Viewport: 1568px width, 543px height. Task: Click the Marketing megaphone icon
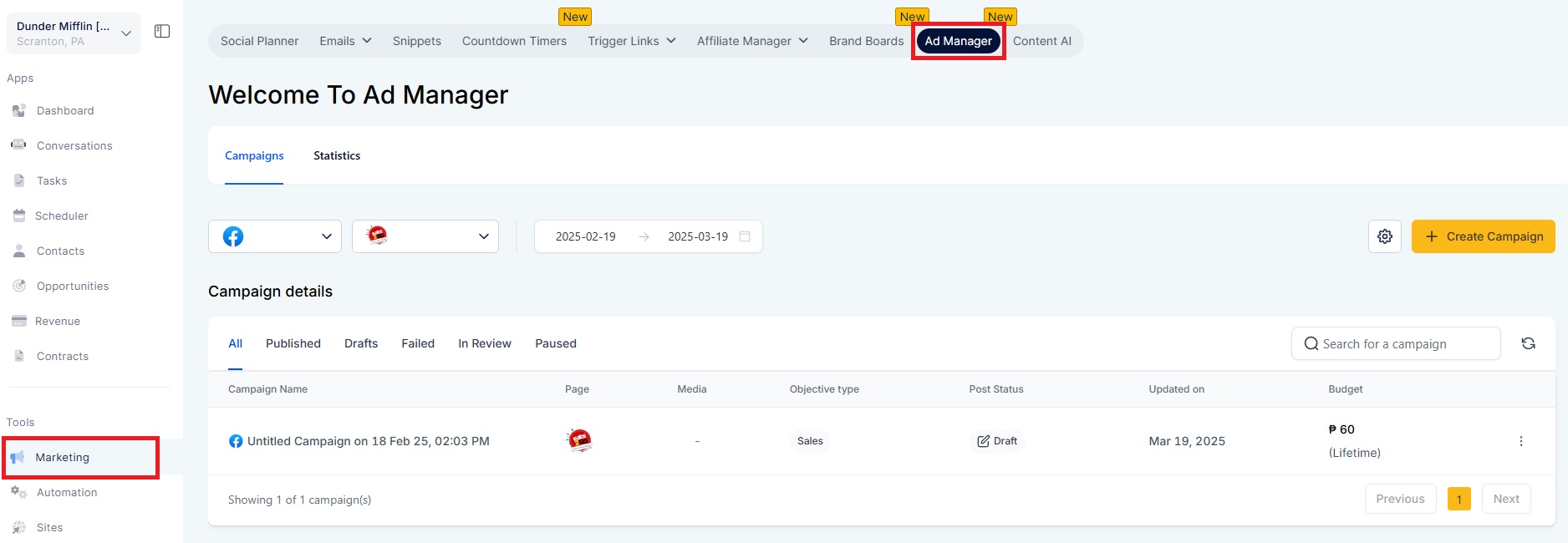pyautogui.click(x=18, y=457)
